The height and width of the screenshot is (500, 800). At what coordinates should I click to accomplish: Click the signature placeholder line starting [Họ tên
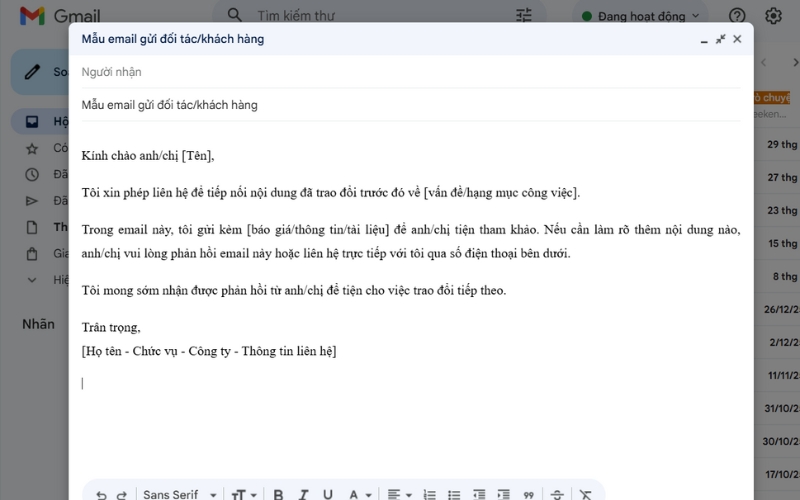point(209,352)
